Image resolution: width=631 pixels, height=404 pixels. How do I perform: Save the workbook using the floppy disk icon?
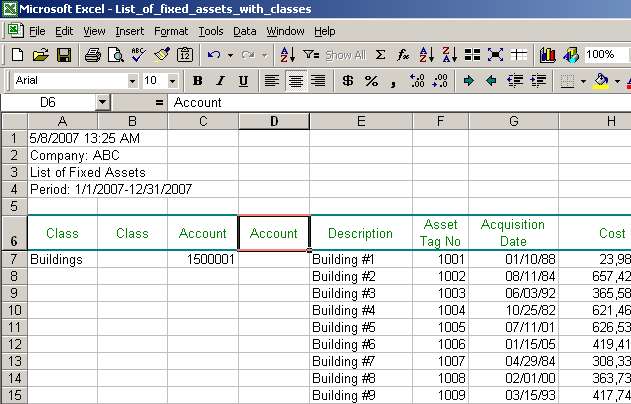[x=64, y=55]
